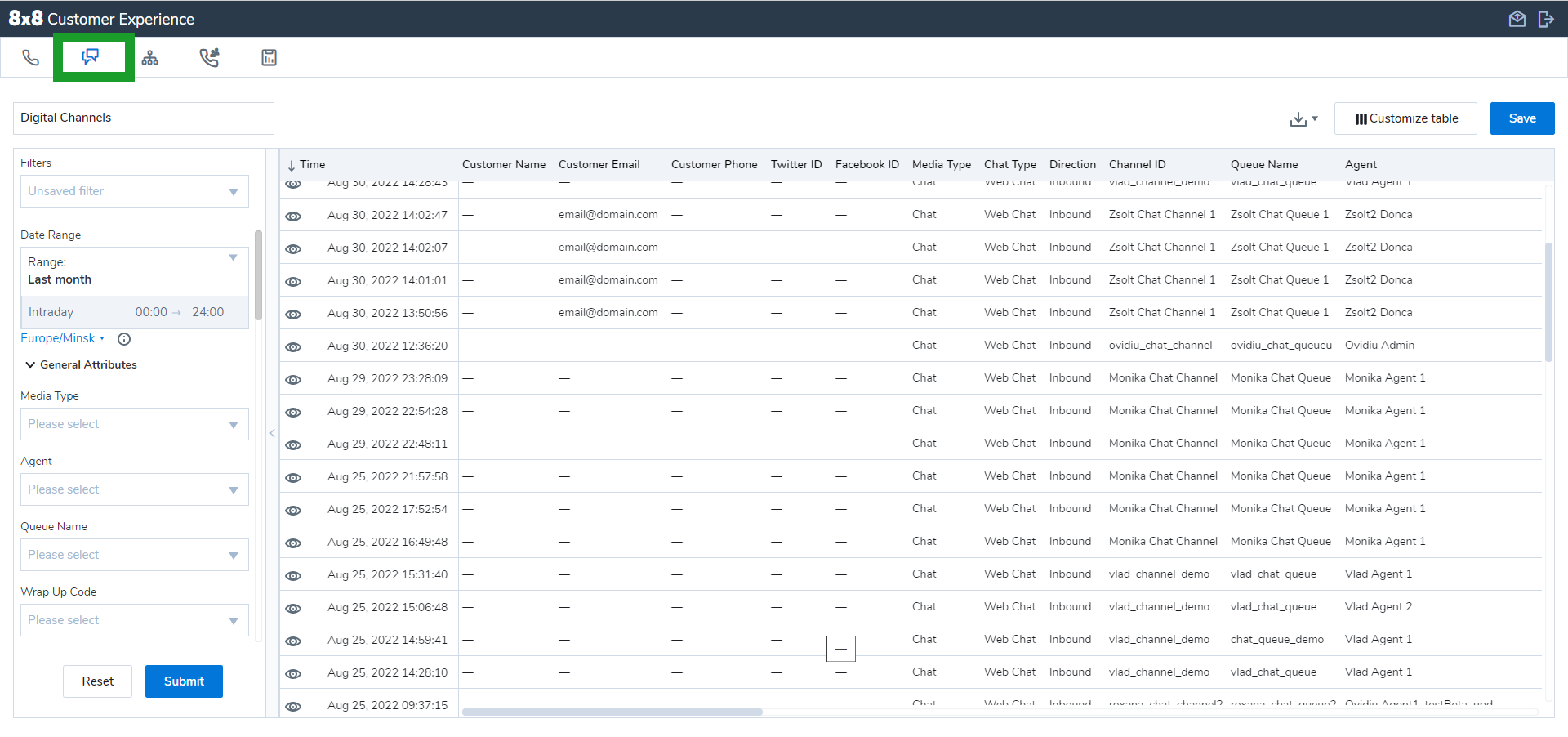
Task: Click the organization hierarchy icon
Action: pyautogui.click(x=150, y=57)
